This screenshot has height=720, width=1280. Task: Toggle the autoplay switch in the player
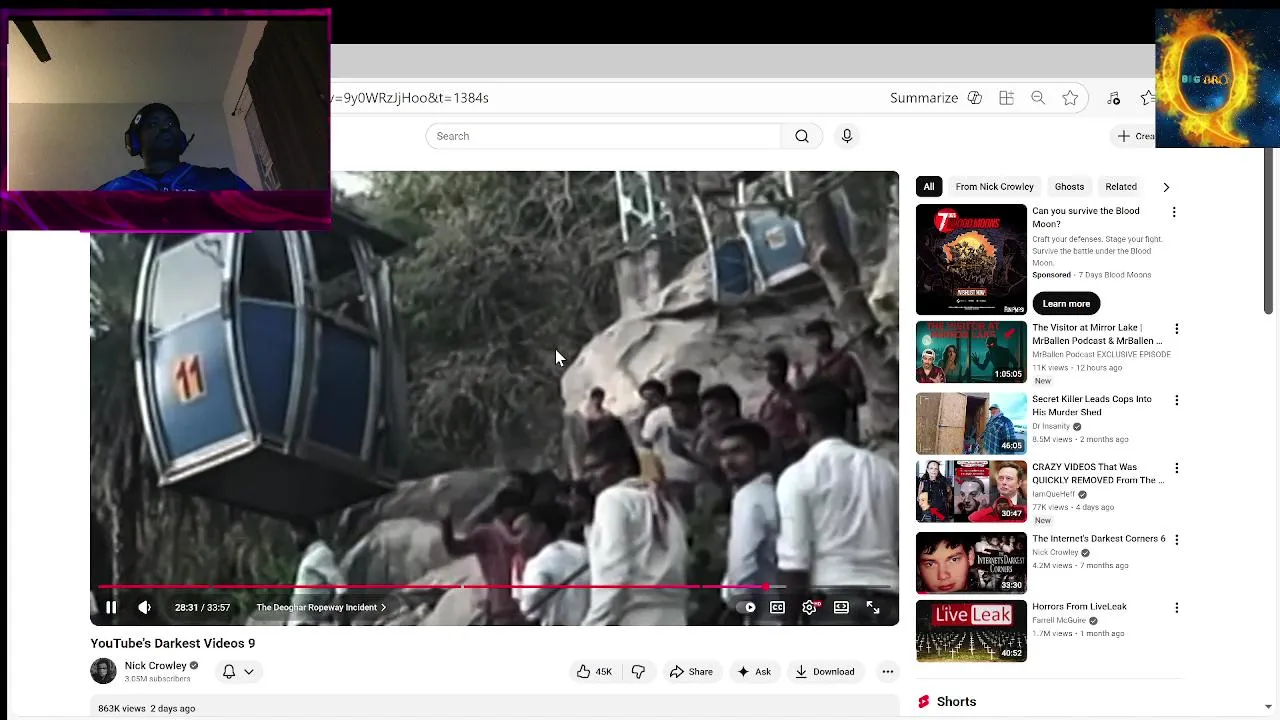pyautogui.click(x=748, y=607)
